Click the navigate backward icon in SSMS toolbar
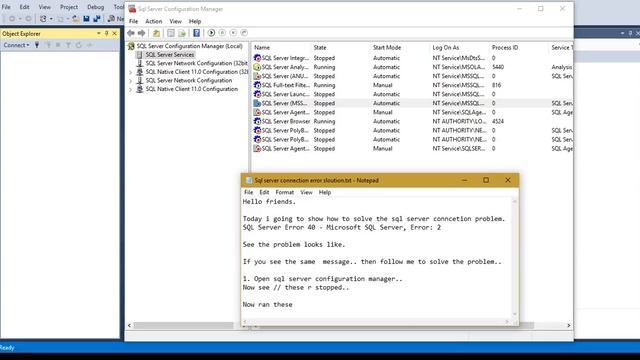Screen dimensions: 640x360 tap(12, 18)
